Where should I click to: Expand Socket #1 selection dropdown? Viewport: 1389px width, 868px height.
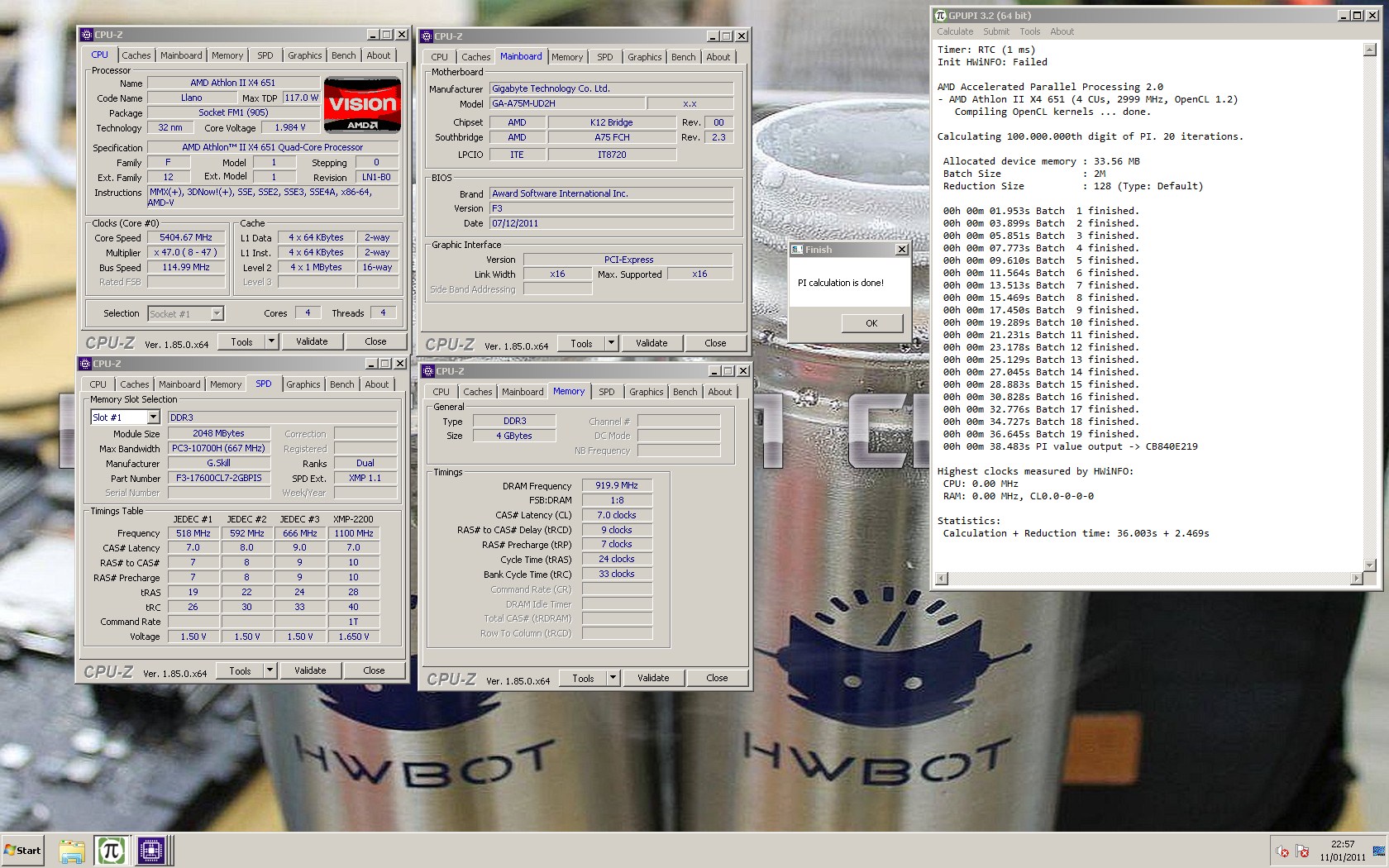click(217, 314)
